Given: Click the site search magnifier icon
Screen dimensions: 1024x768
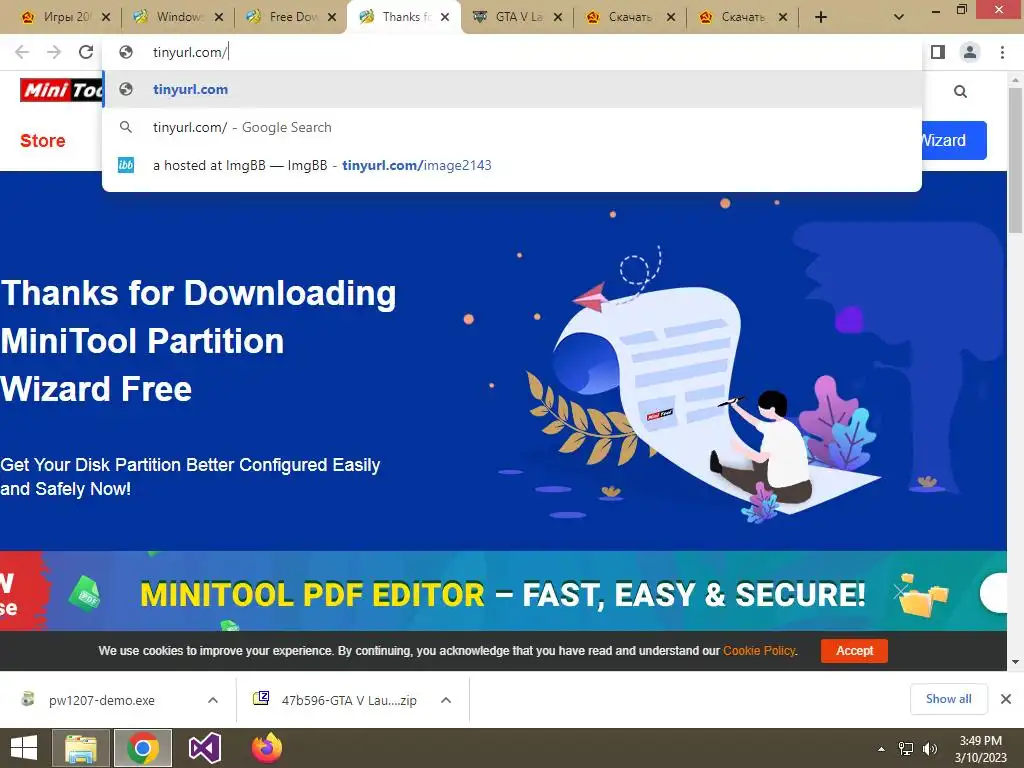Looking at the screenshot, I should pyautogui.click(x=960, y=91).
